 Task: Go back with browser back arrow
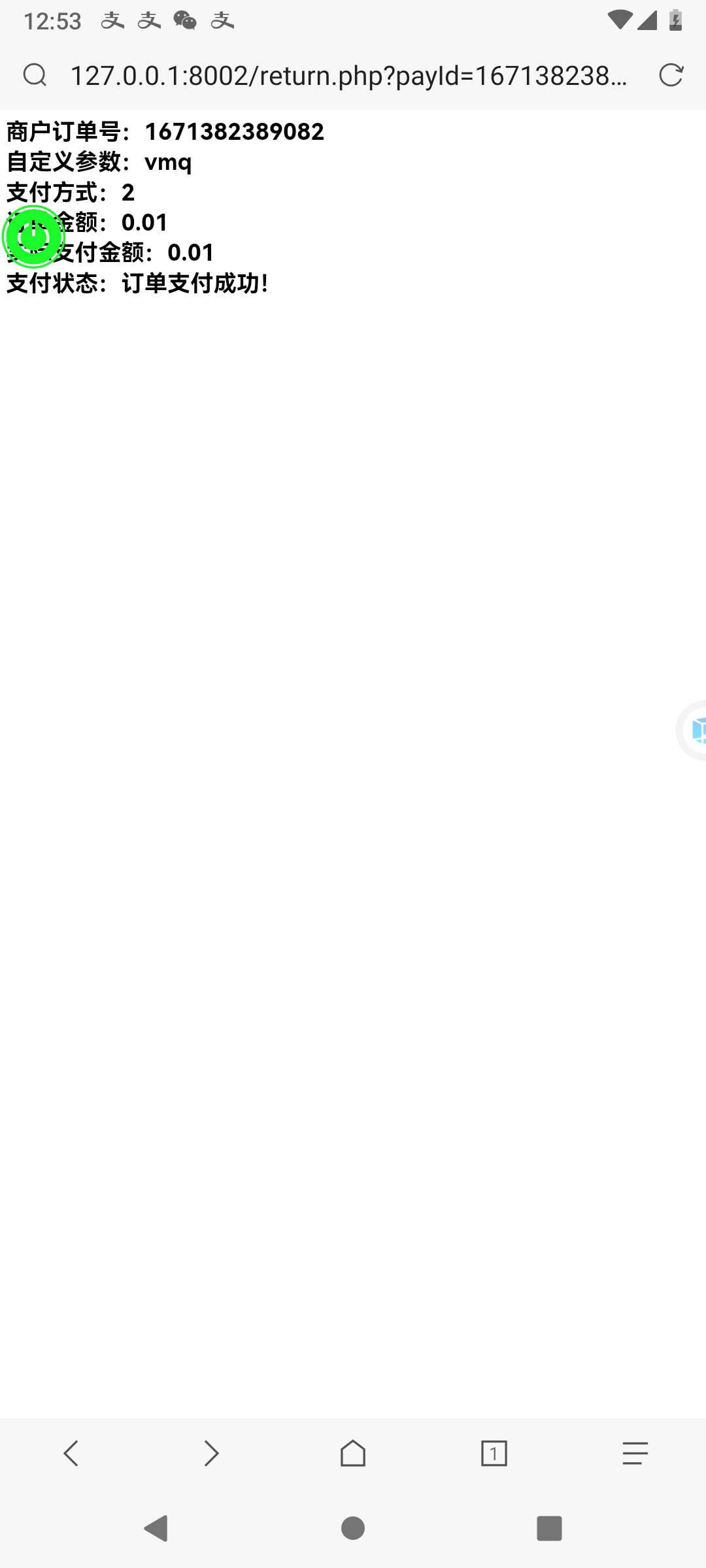pos(71,1453)
